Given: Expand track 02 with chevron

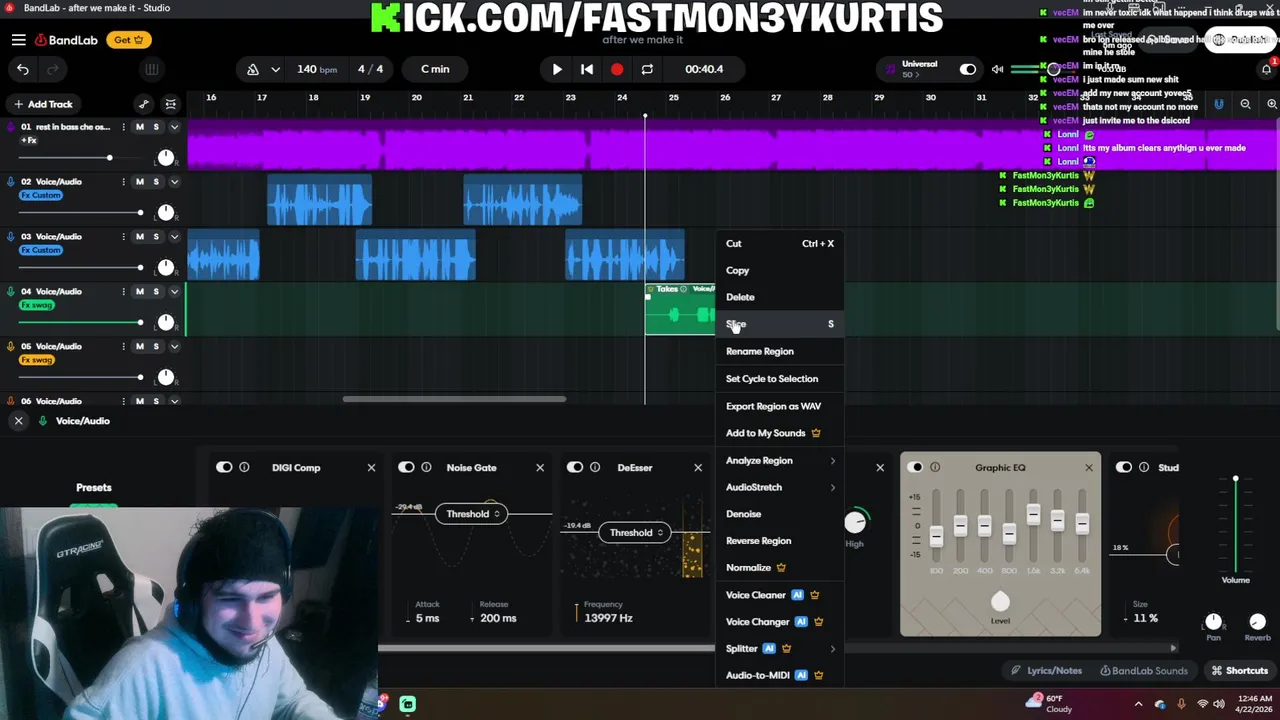Looking at the screenshot, I should [x=174, y=182].
